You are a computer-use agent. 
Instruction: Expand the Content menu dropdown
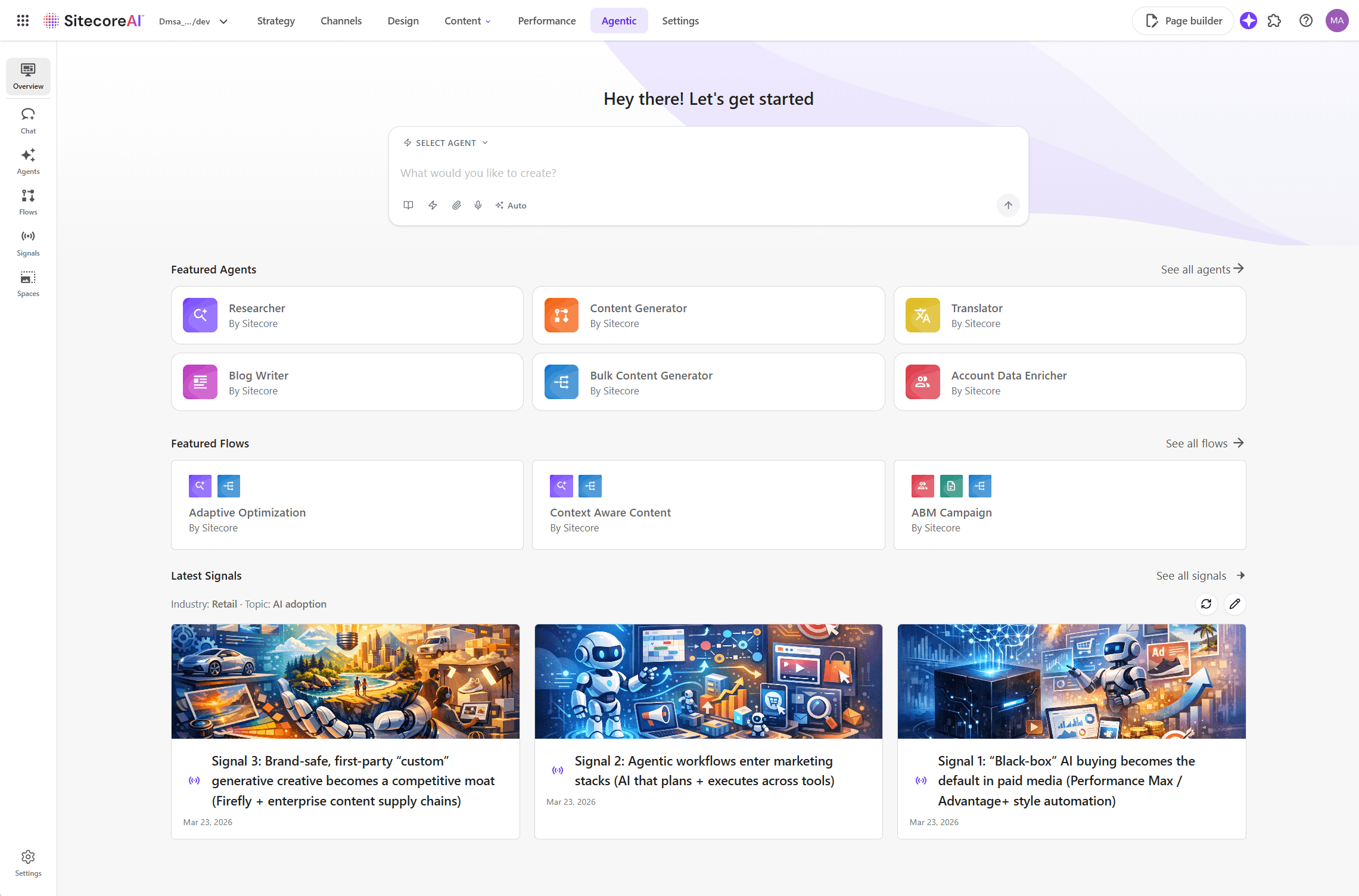click(x=468, y=21)
